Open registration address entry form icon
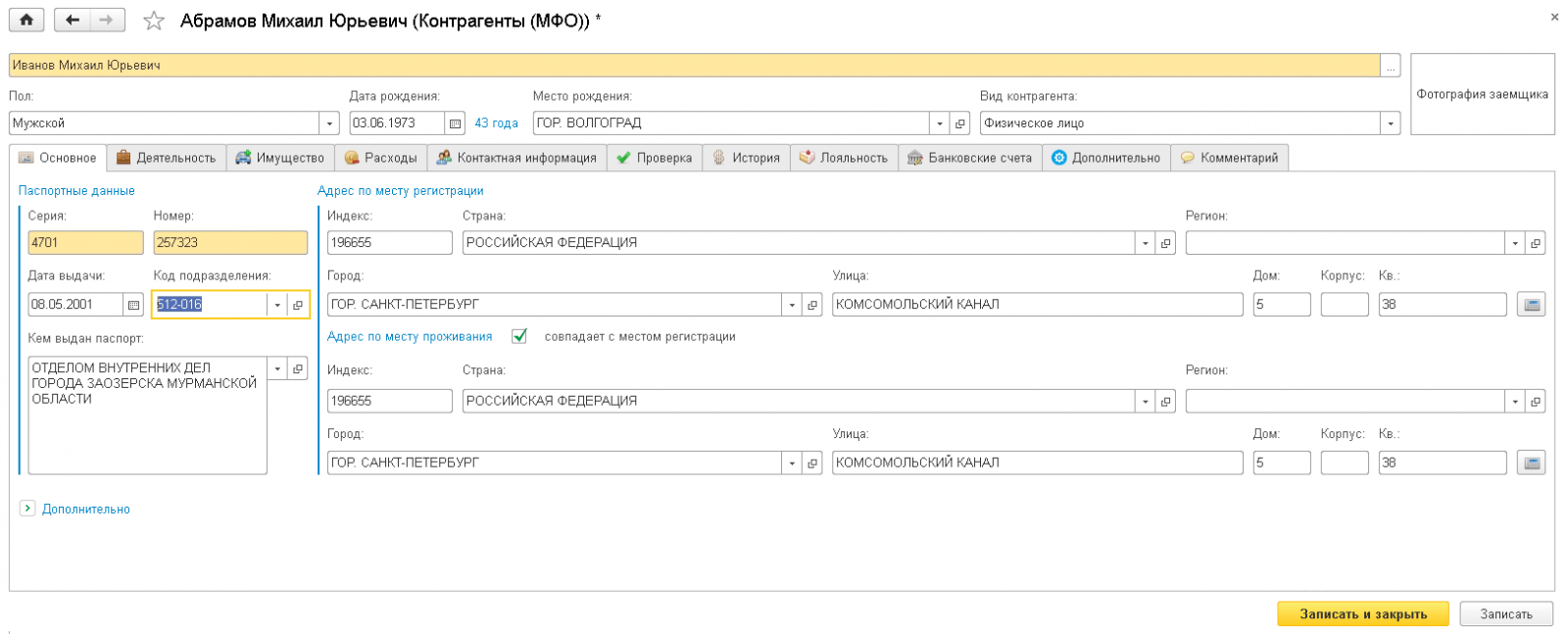Screen dimensions: 1568x634 tap(1532, 305)
